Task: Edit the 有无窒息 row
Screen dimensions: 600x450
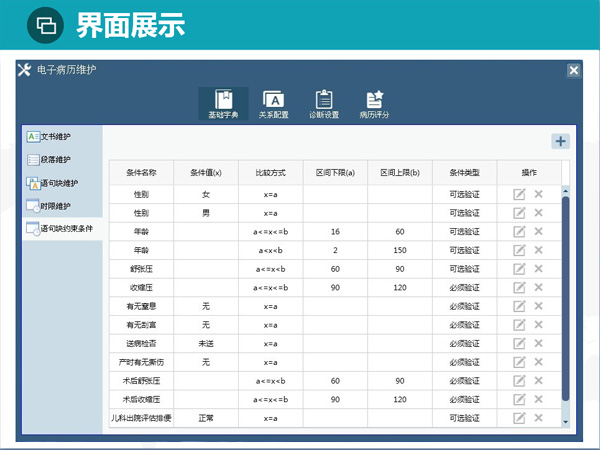Action: tap(519, 306)
